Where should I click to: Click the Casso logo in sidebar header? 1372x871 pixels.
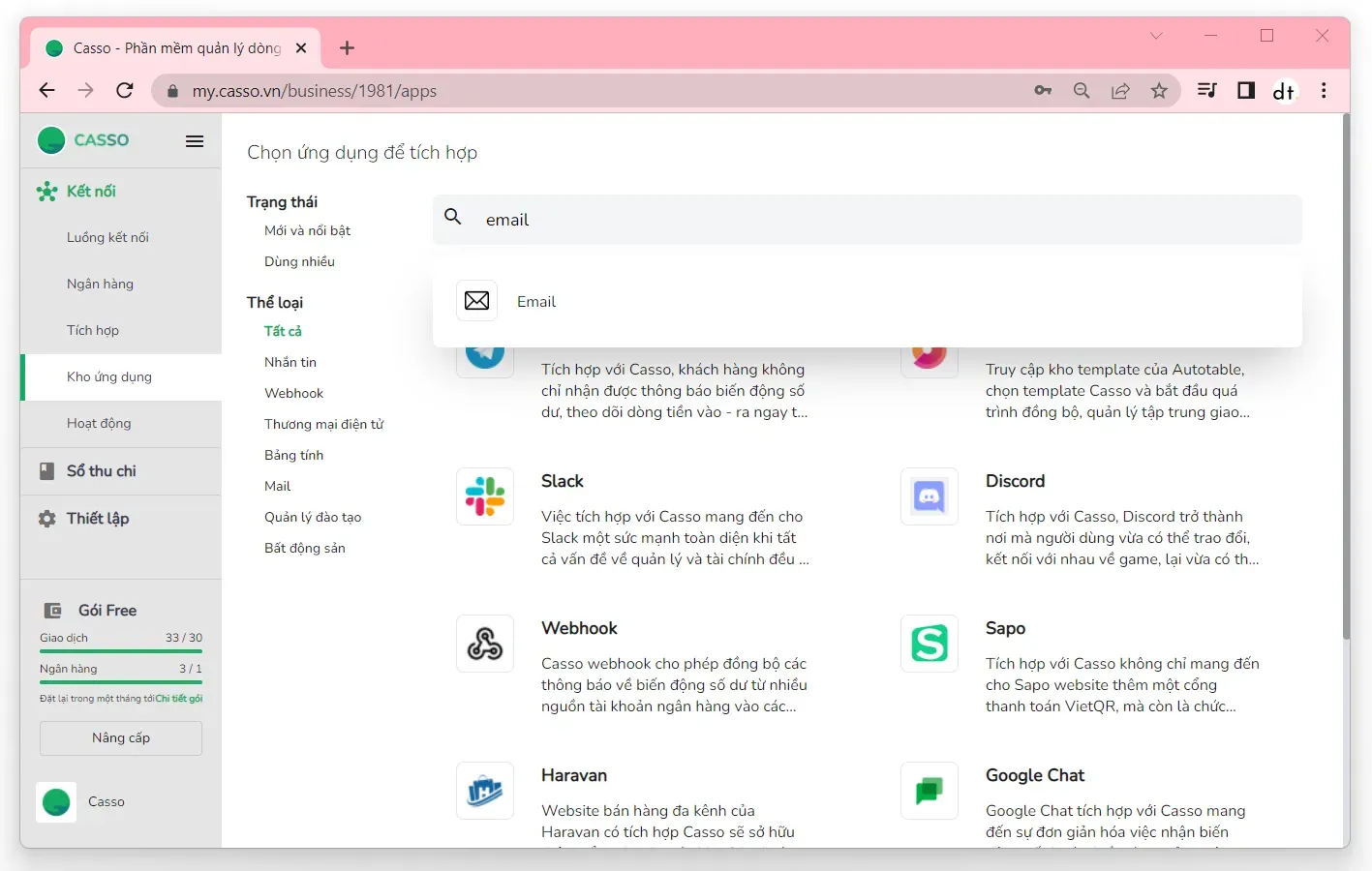(x=83, y=140)
